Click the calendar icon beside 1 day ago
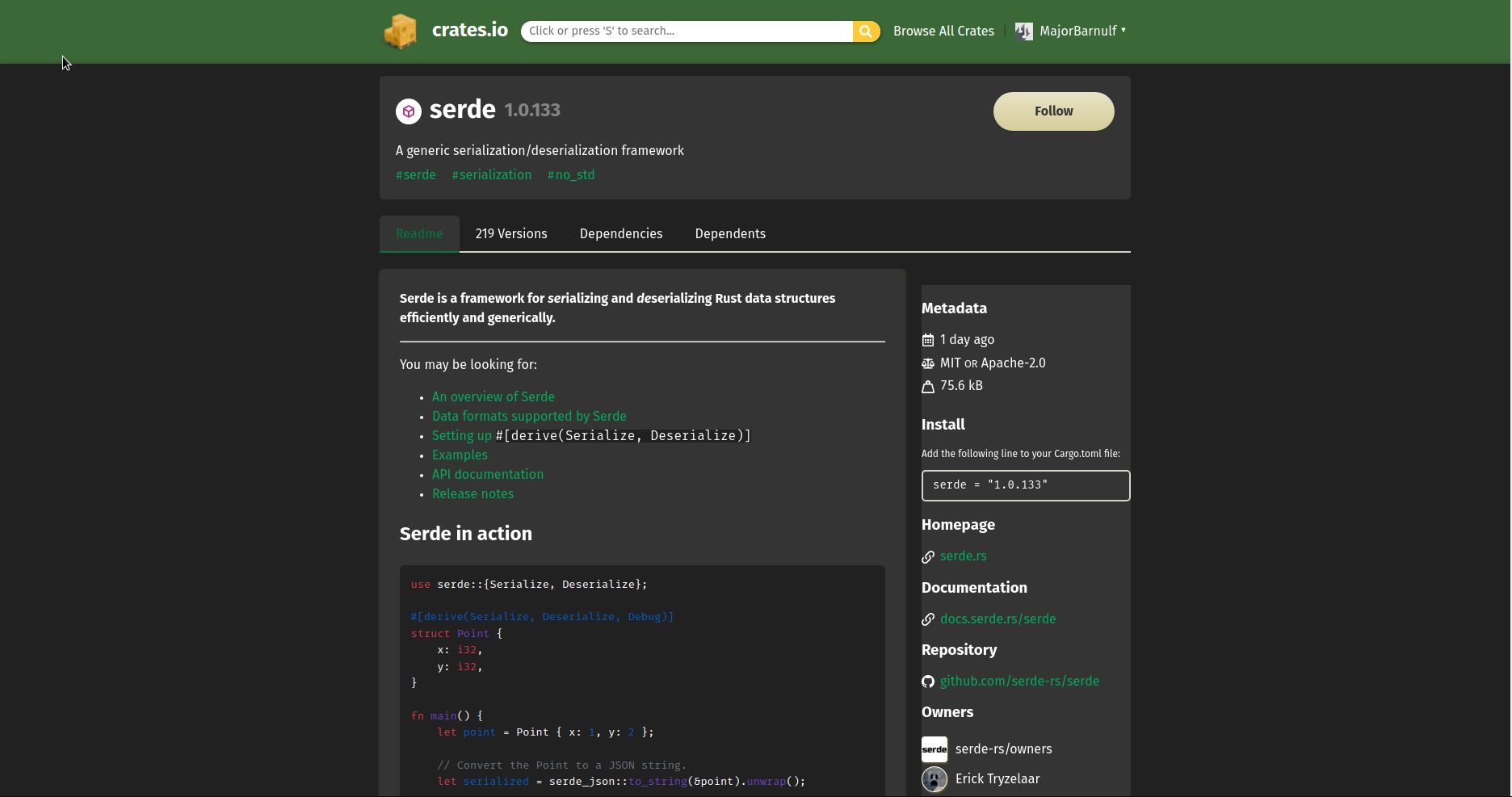Viewport: 1512px width, 797px height. tap(928, 340)
